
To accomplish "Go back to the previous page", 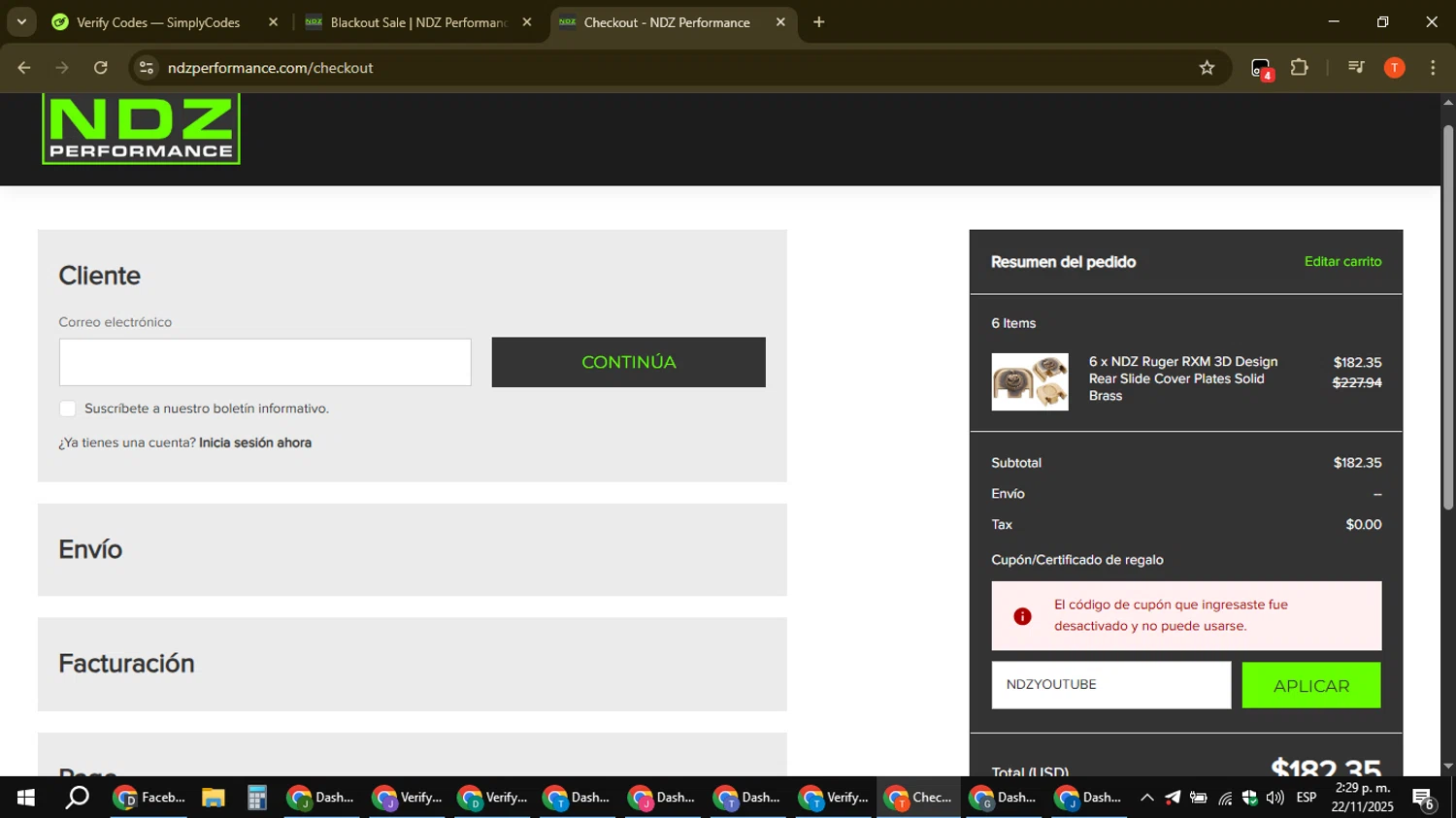I will click(x=24, y=68).
